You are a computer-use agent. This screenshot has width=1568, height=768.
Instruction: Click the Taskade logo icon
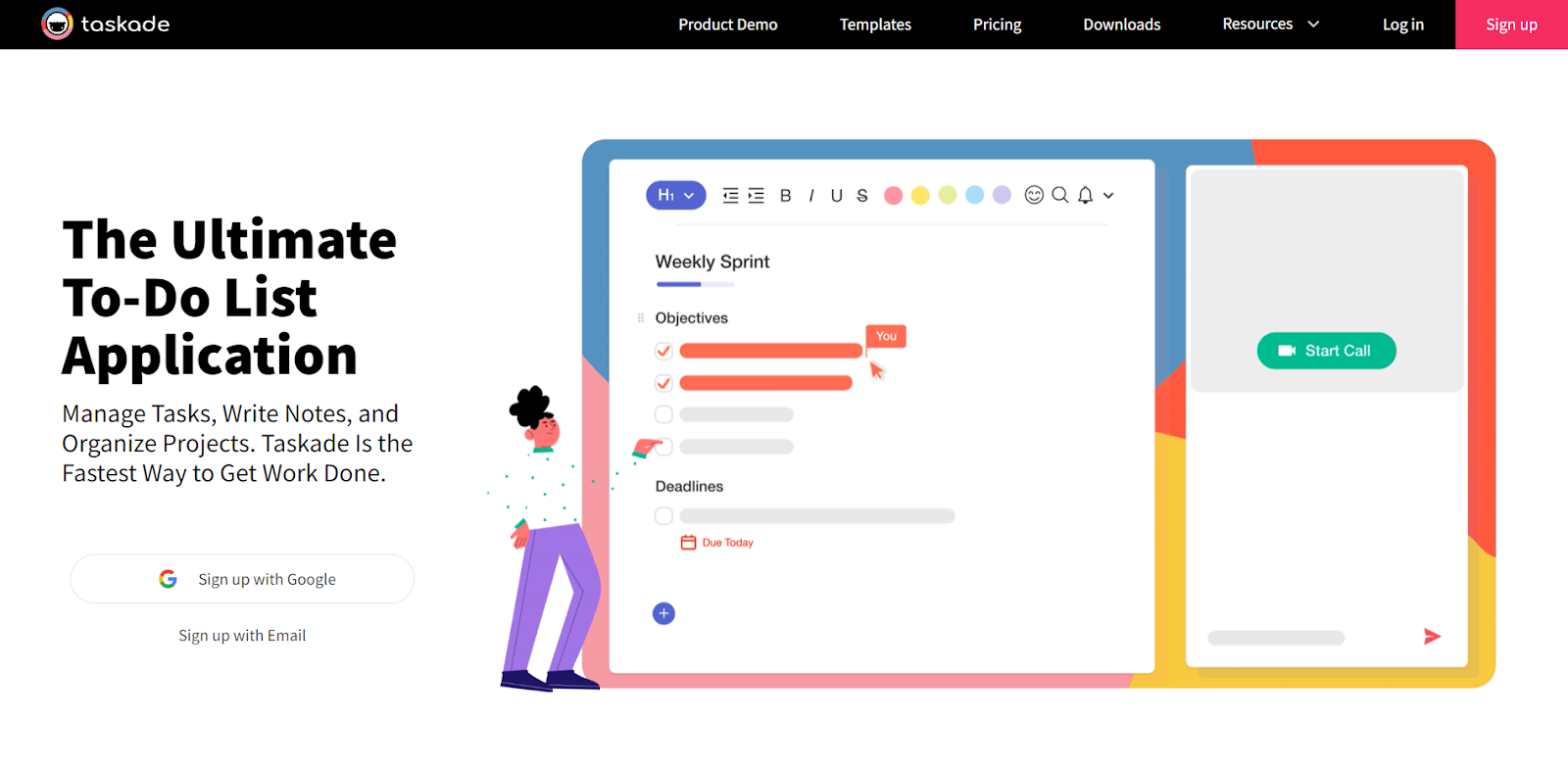[x=57, y=24]
